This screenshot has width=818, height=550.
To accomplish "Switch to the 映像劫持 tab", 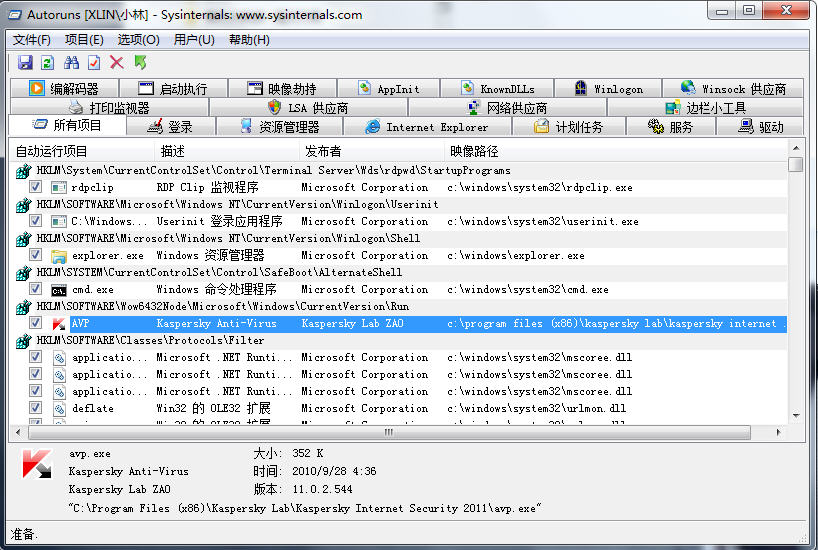I will point(283,88).
